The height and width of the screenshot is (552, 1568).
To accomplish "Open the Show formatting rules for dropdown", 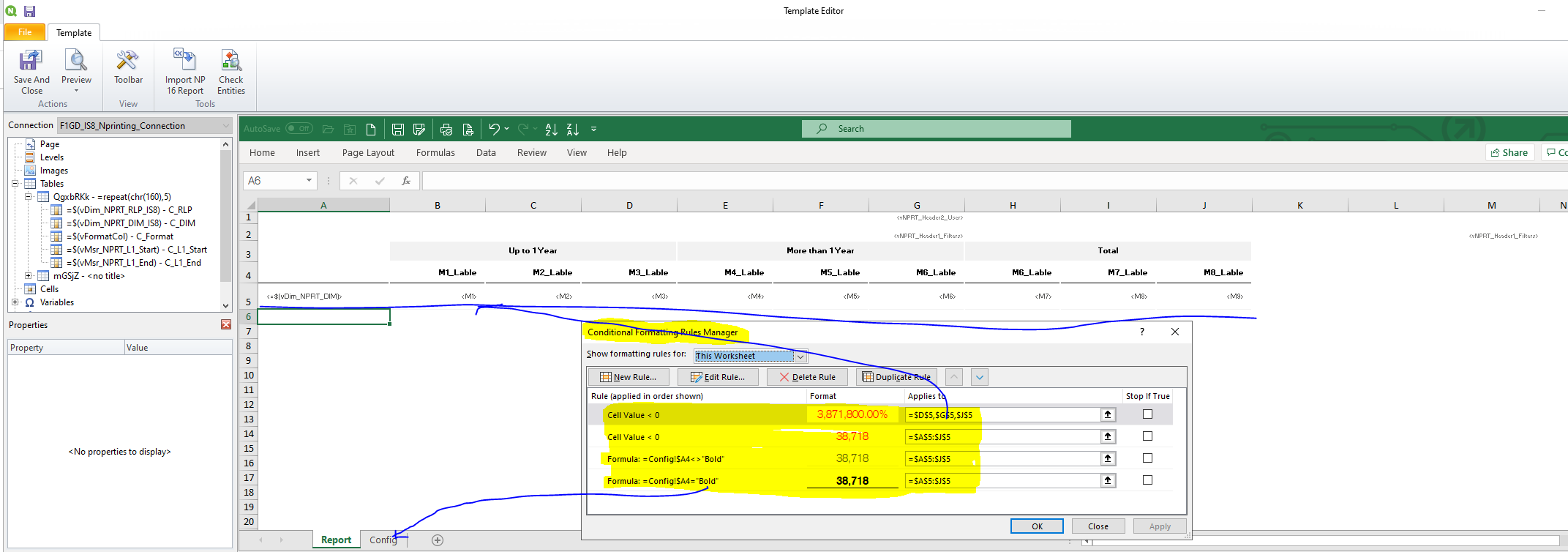I will (800, 357).
